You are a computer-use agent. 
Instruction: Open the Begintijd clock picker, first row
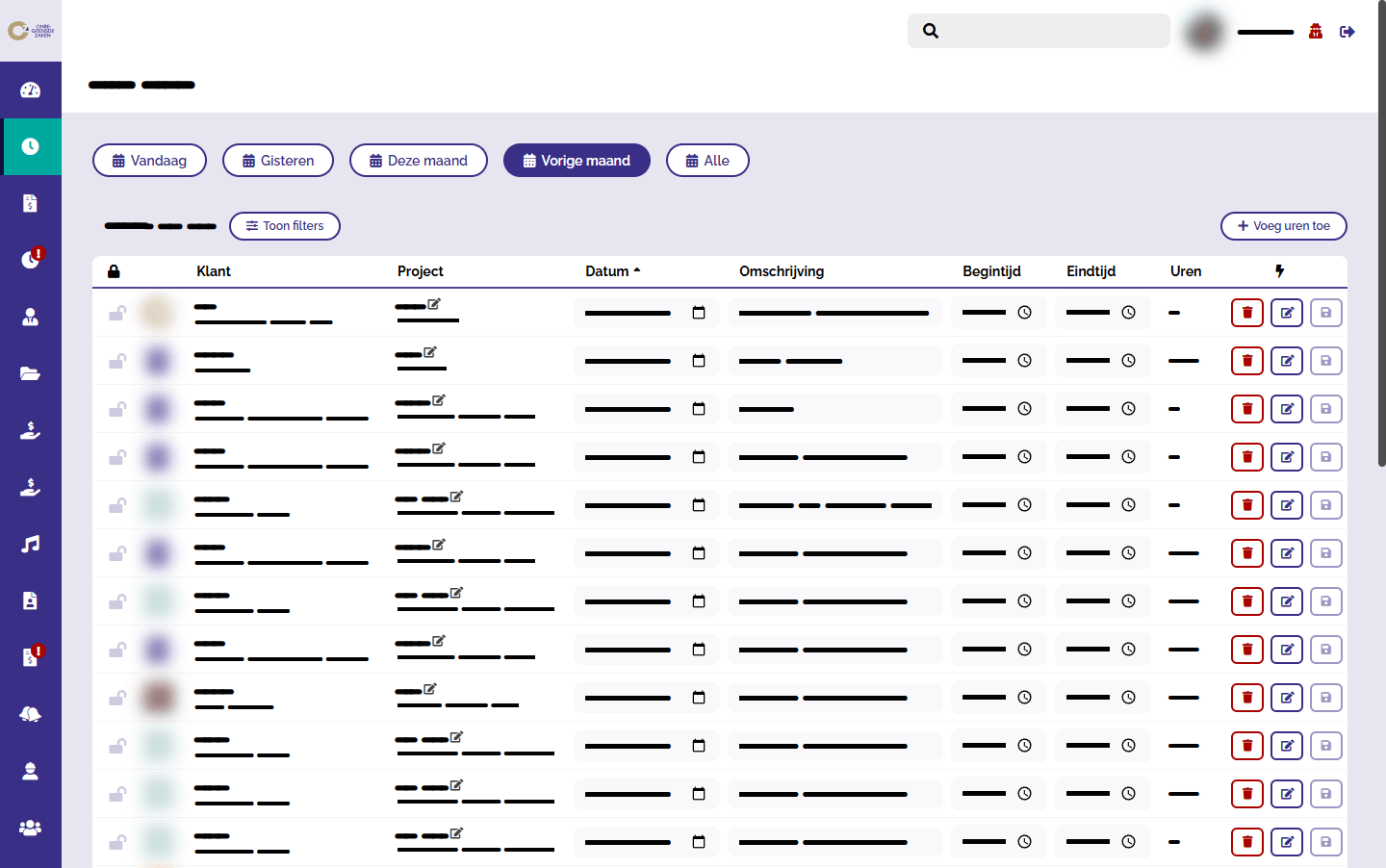coord(1025,312)
